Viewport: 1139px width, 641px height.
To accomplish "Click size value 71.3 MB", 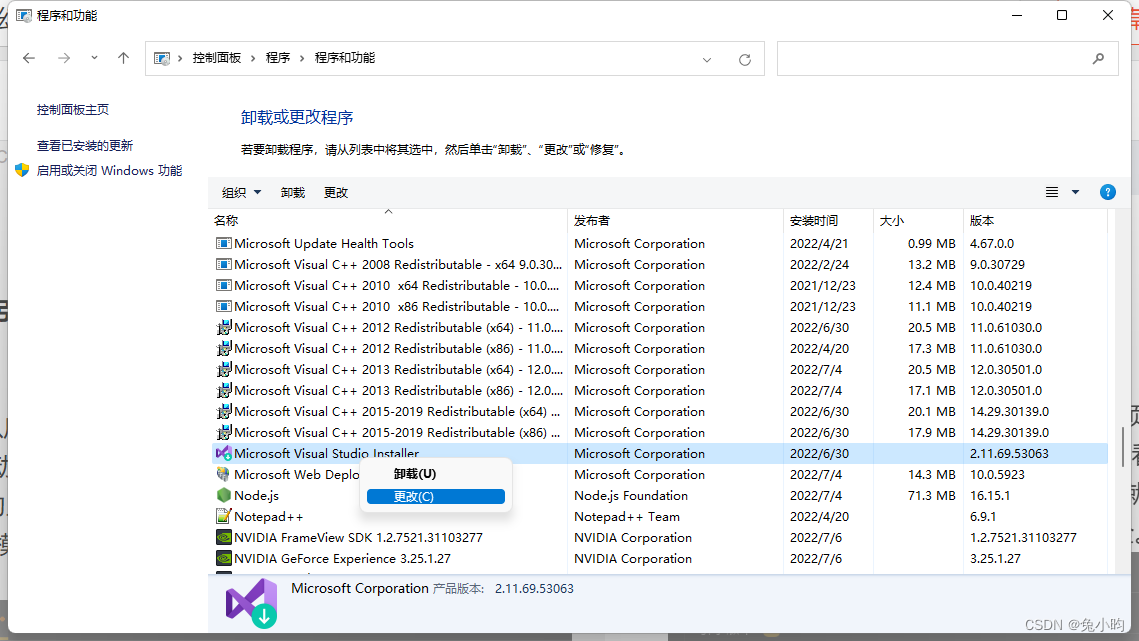I will click(x=931, y=496).
